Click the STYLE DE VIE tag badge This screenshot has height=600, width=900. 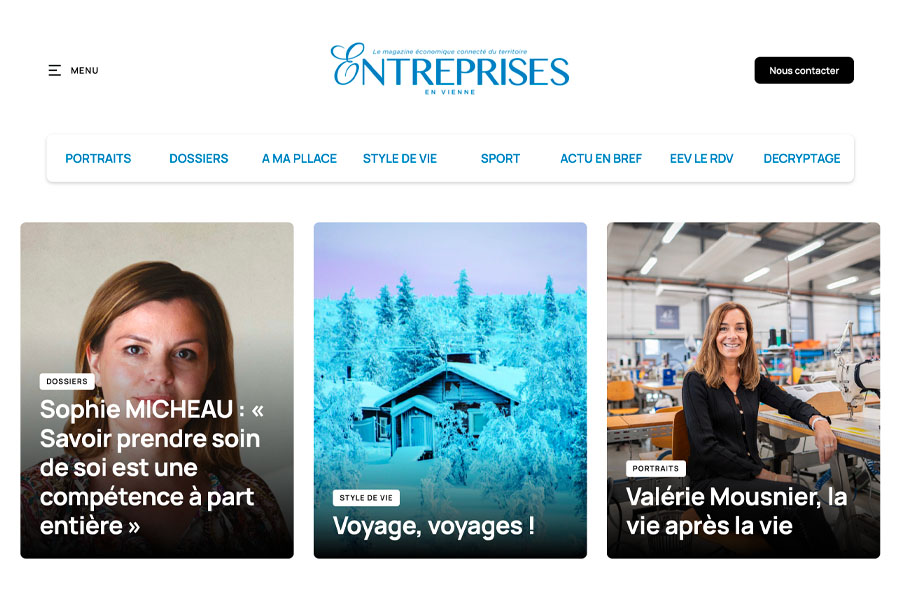pos(366,498)
